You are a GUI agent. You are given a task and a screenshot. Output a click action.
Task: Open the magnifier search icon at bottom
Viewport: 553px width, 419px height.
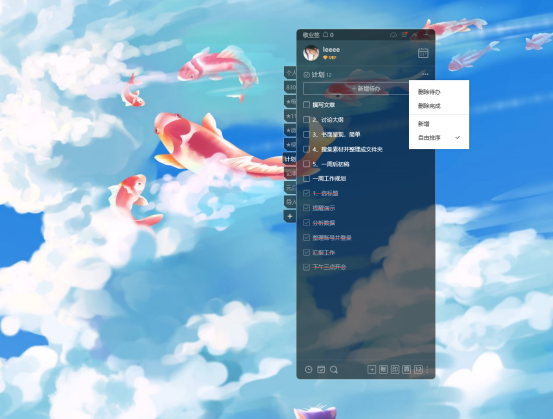point(334,369)
